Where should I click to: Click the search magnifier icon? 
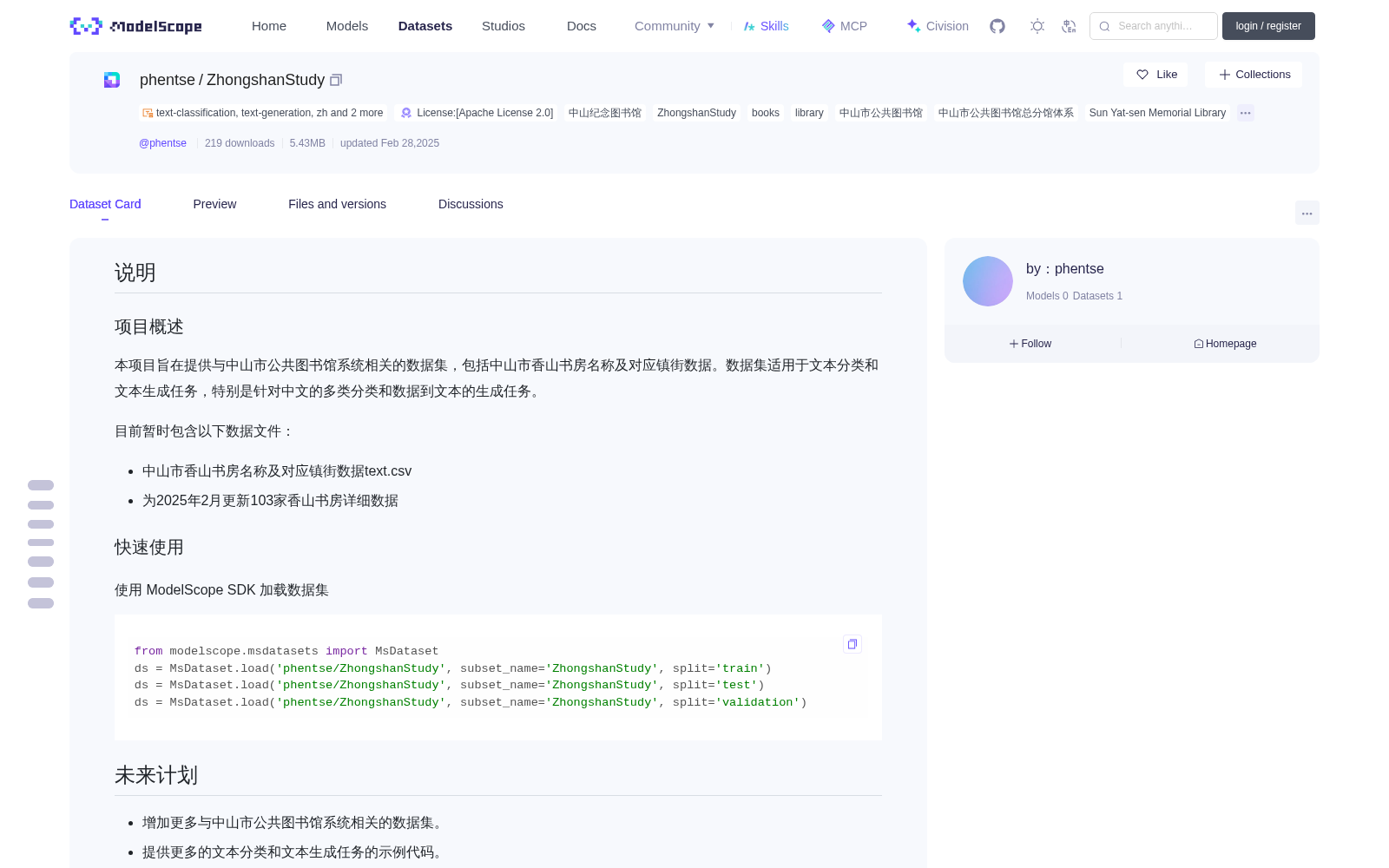tap(1104, 26)
